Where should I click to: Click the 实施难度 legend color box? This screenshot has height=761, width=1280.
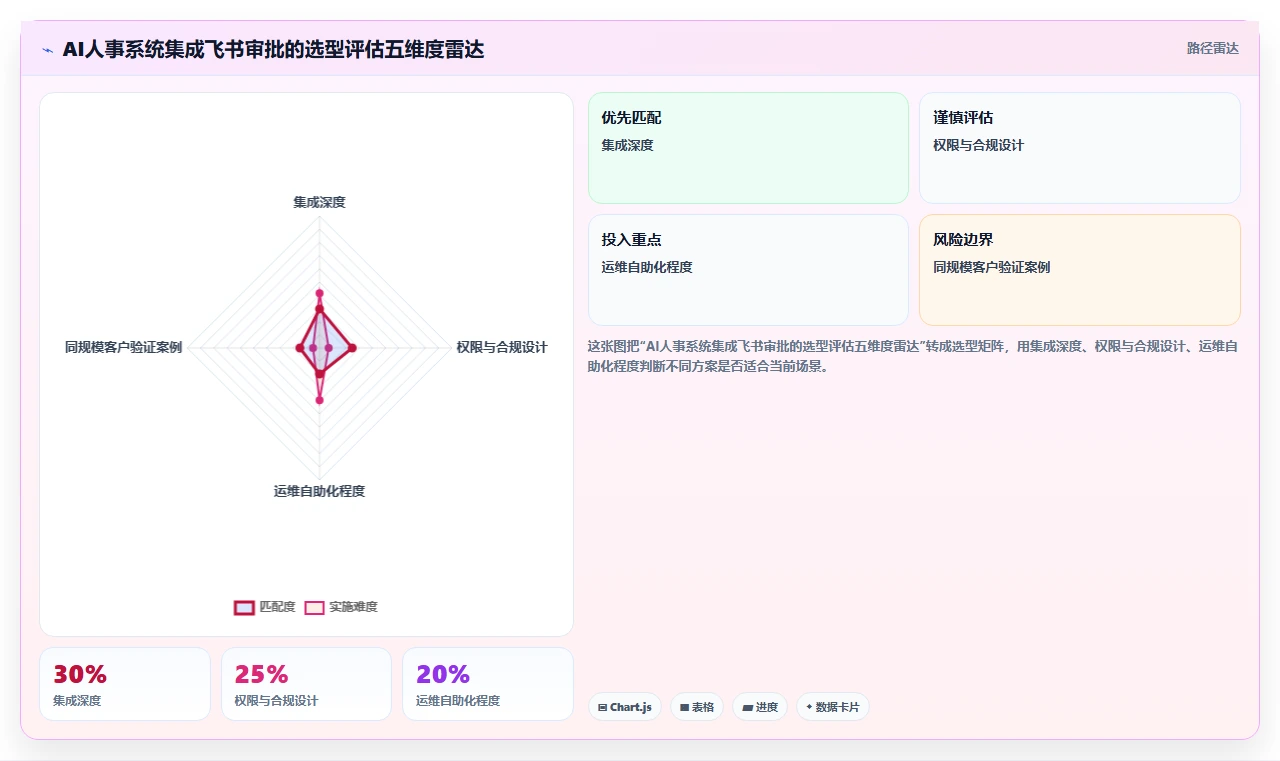[x=315, y=607]
